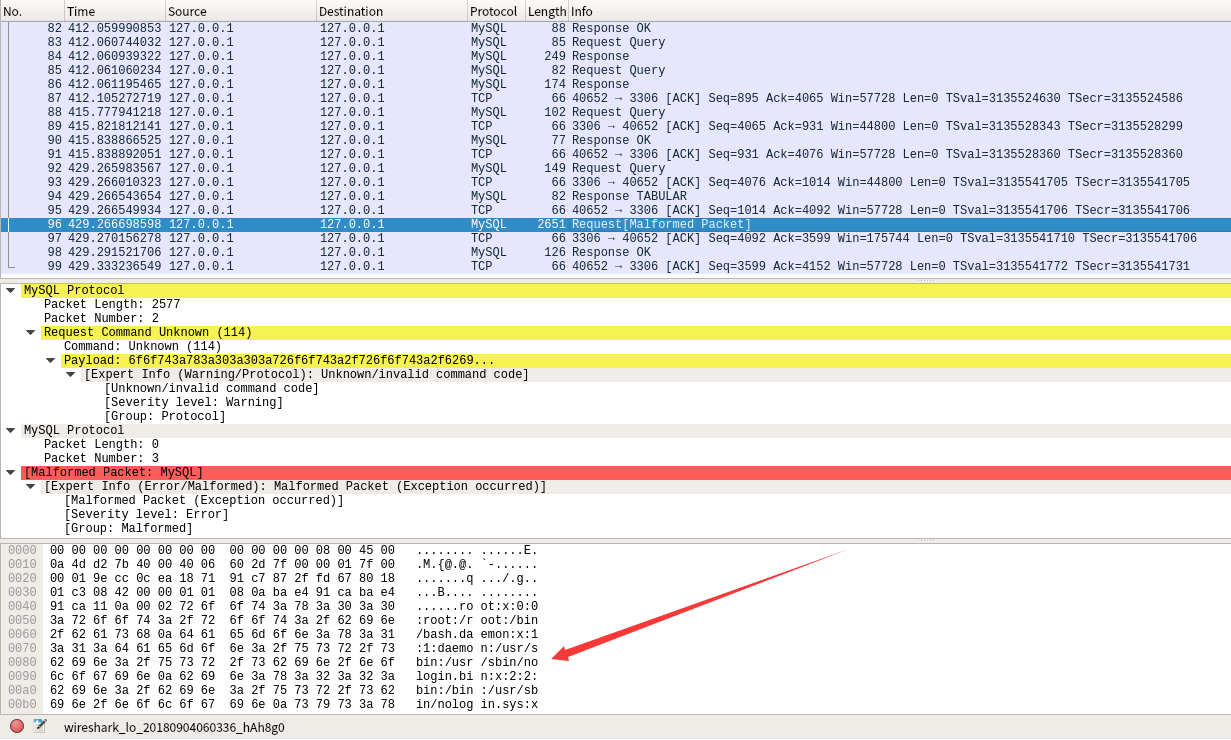Click the red expert information indicator
This screenshot has height=740, width=1231.
click(x=17, y=726)
